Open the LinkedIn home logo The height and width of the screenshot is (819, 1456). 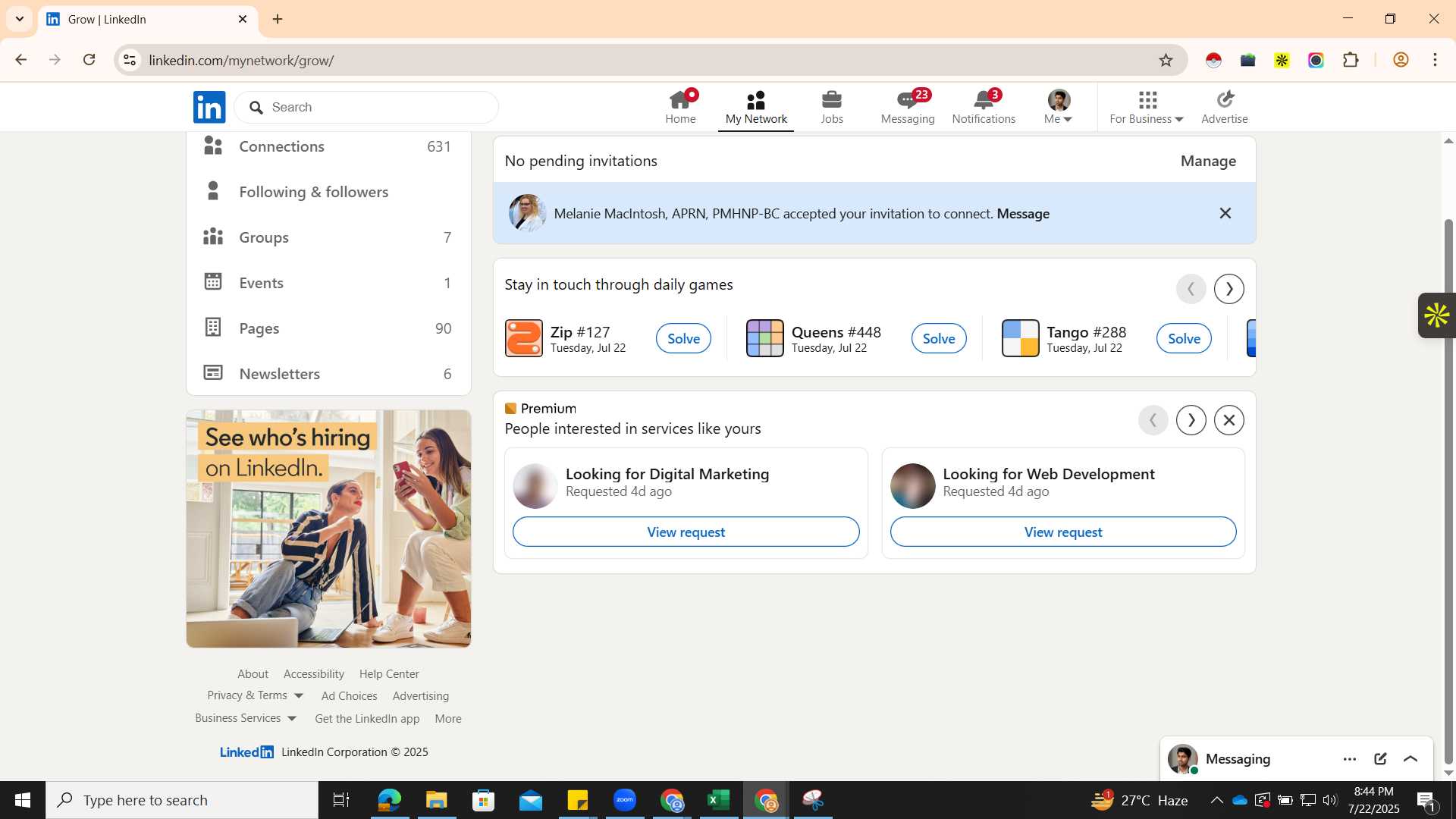[x=209, y=107]
